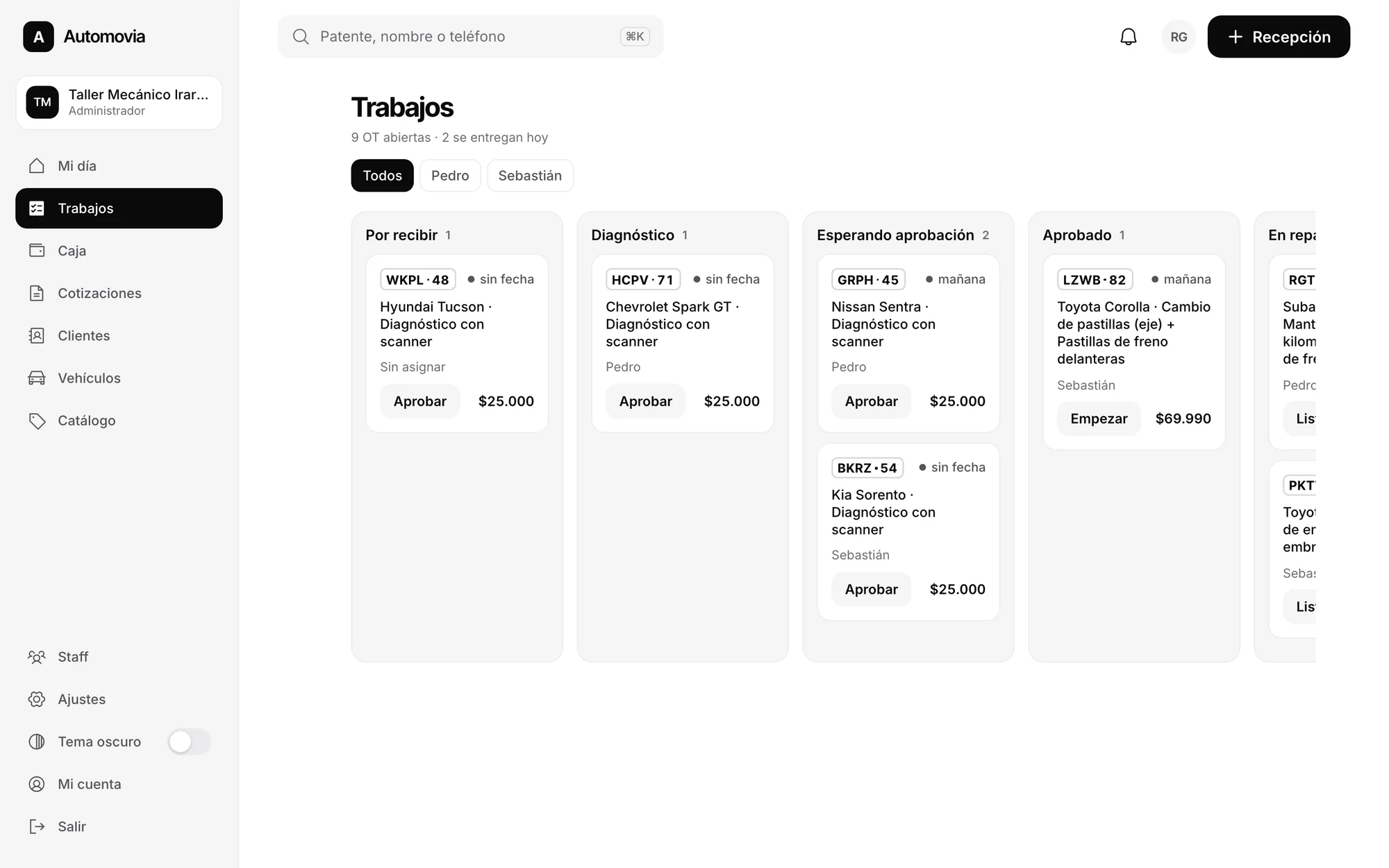Click plate badge GRPH · 45
Screen dimensions: 1389x868
868,280
